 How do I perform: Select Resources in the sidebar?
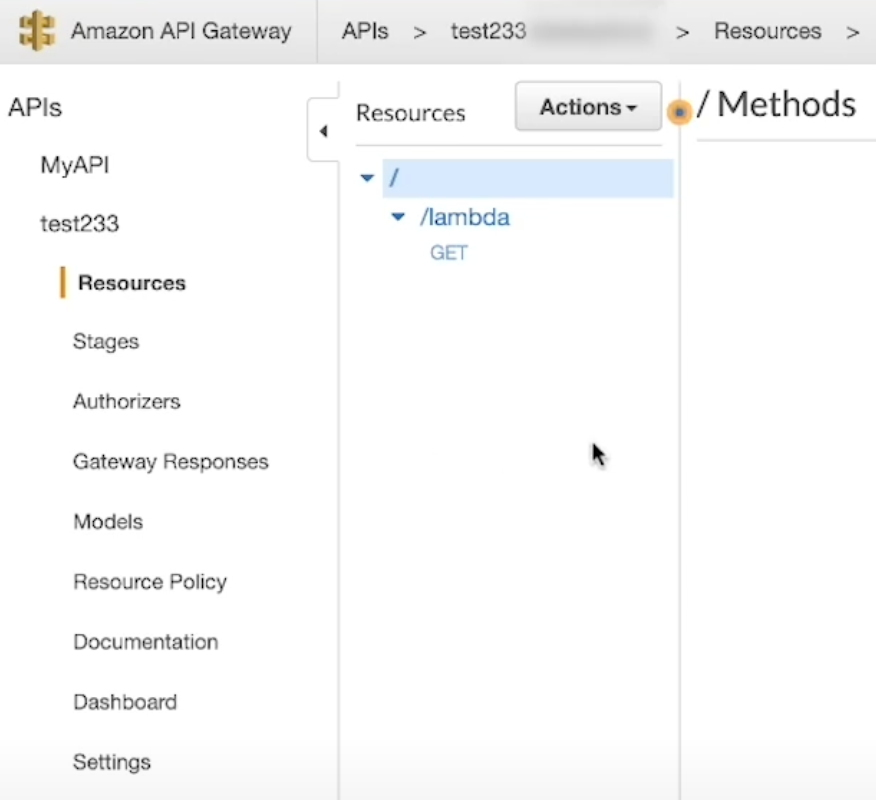pyautogui.click(x=132, y=283)
